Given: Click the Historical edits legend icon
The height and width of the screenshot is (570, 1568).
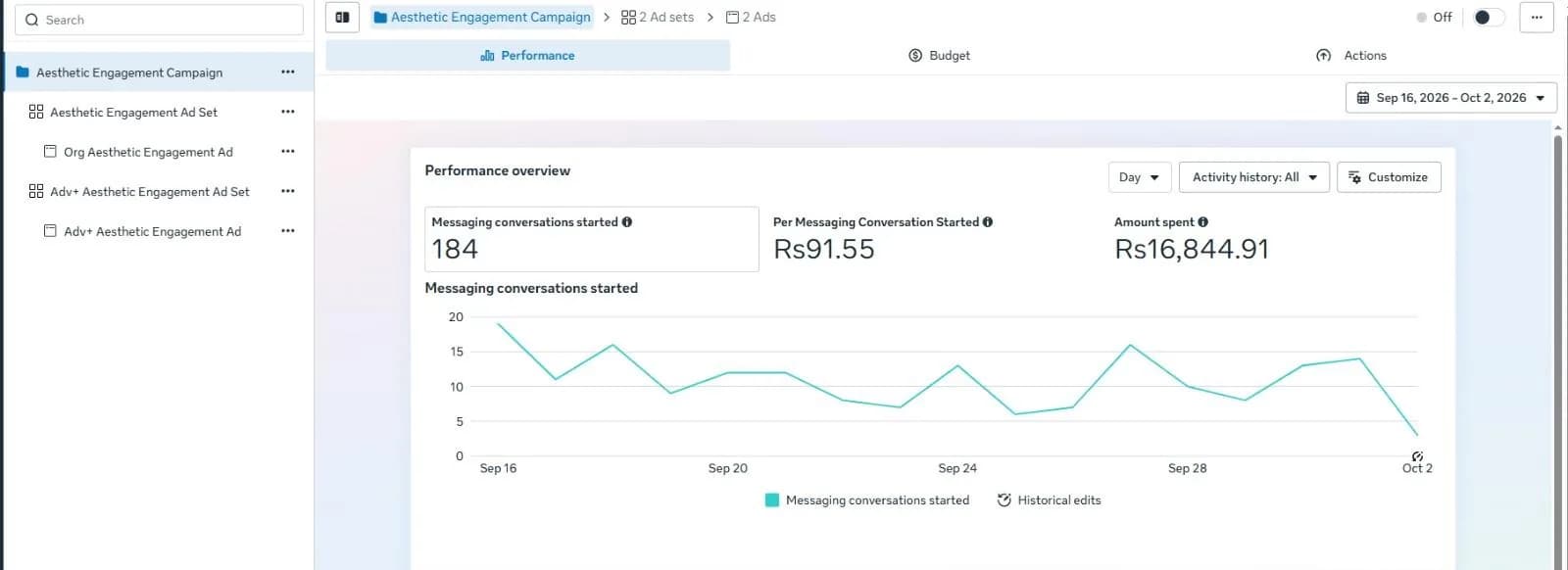Looking at the screenshot, I should (x=1004, y=500).
